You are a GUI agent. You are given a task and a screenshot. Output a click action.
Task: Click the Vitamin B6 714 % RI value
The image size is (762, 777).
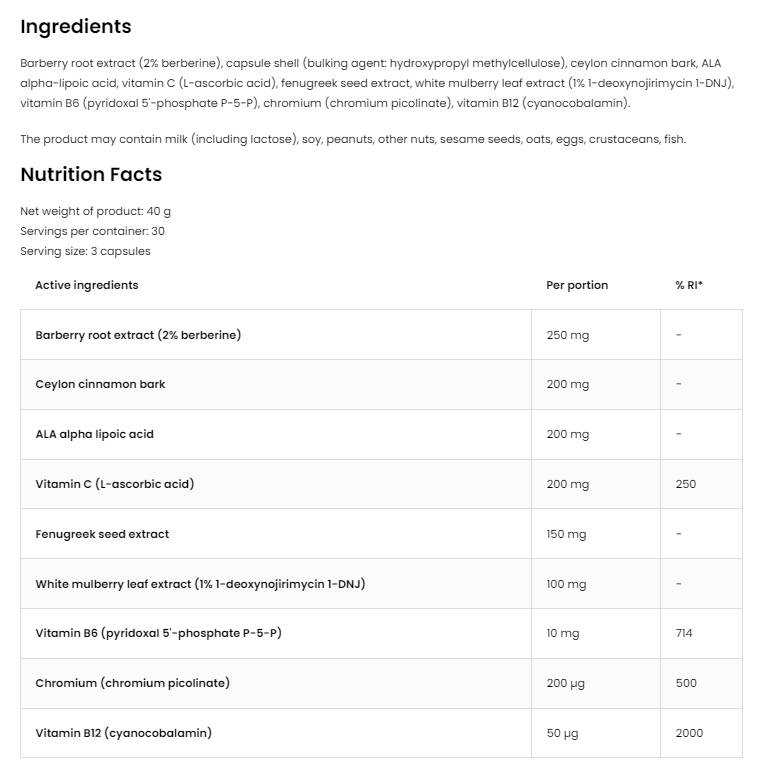pos(684,633)
